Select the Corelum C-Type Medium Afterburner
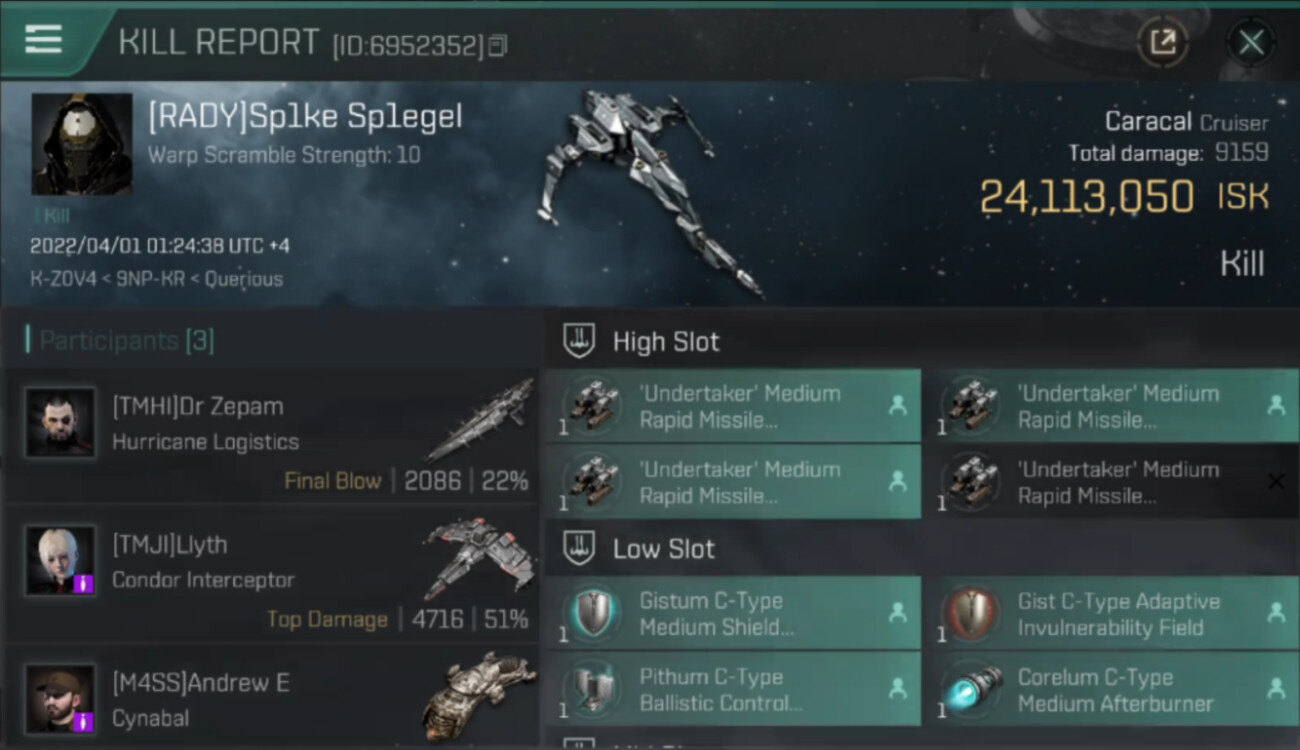Viewport: 1300px width, 750px height. [x=1112, y=689]
